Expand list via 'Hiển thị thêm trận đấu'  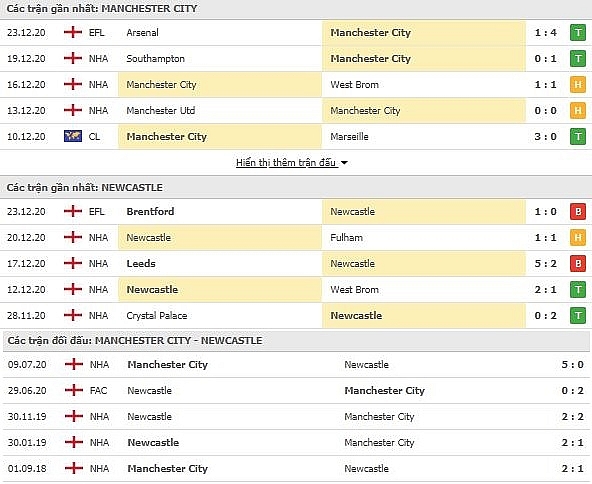(x=286, y=163)
